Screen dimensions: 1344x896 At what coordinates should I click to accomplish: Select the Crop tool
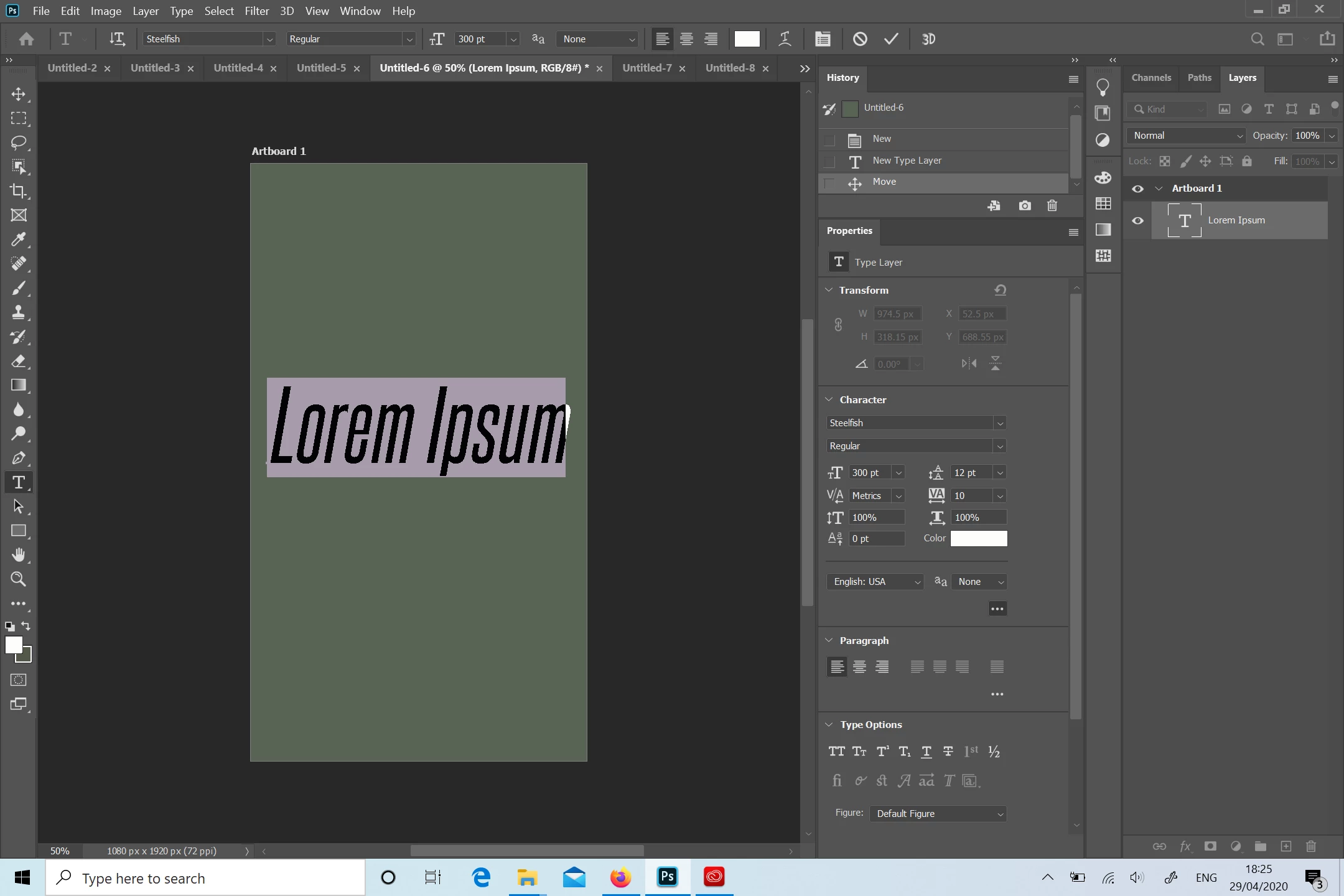pos(19,191)
